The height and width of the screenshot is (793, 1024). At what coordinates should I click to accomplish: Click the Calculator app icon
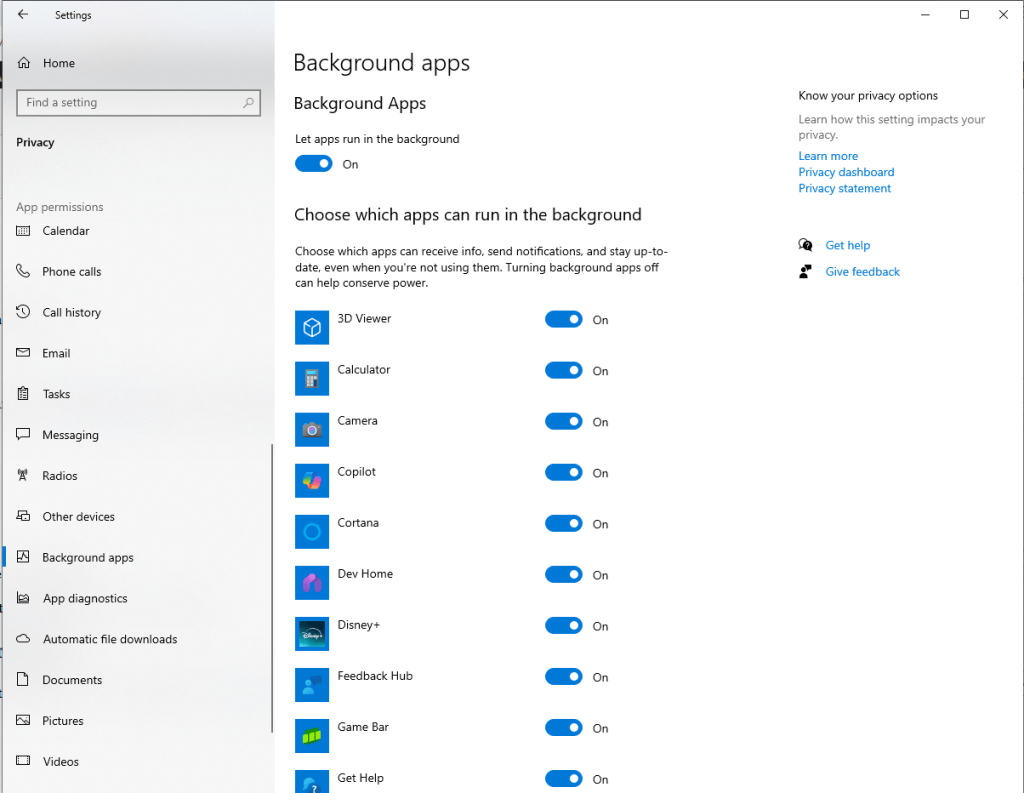coord(312,378)
